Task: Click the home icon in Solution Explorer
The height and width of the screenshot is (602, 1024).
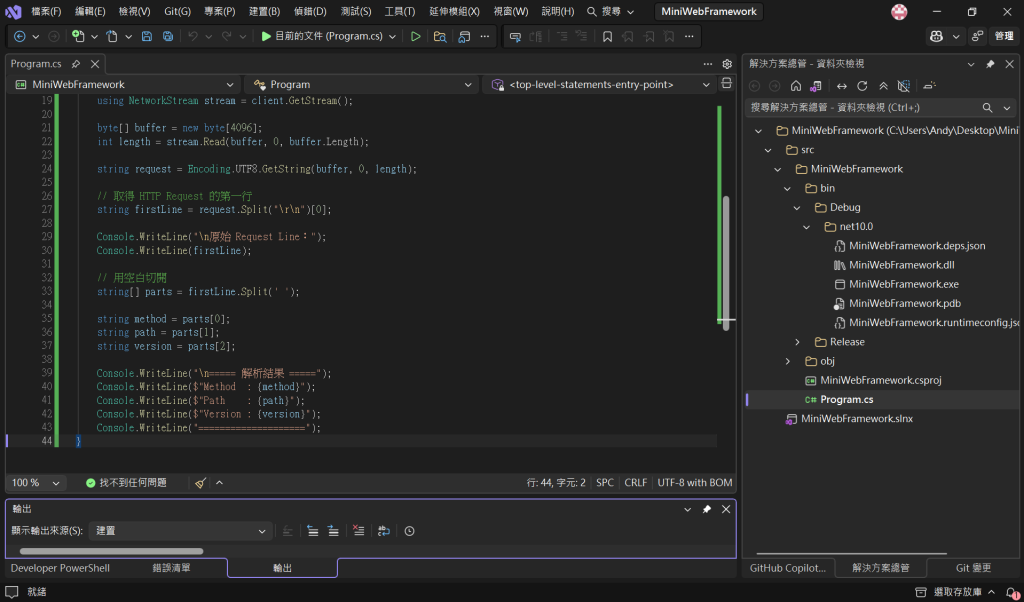Action: [x=795, y=86]
